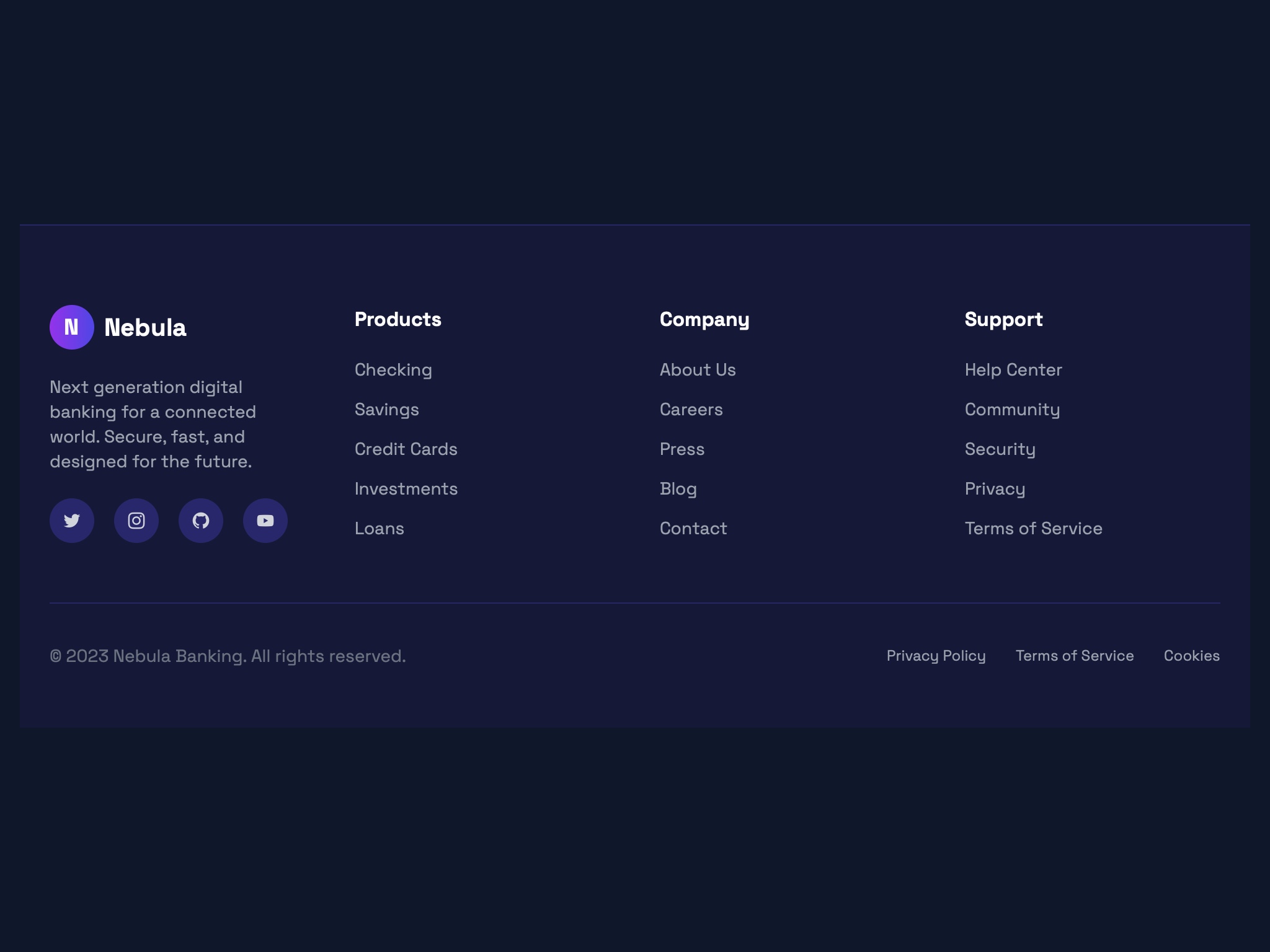Open the Twitter social icon

click(71, 521)
